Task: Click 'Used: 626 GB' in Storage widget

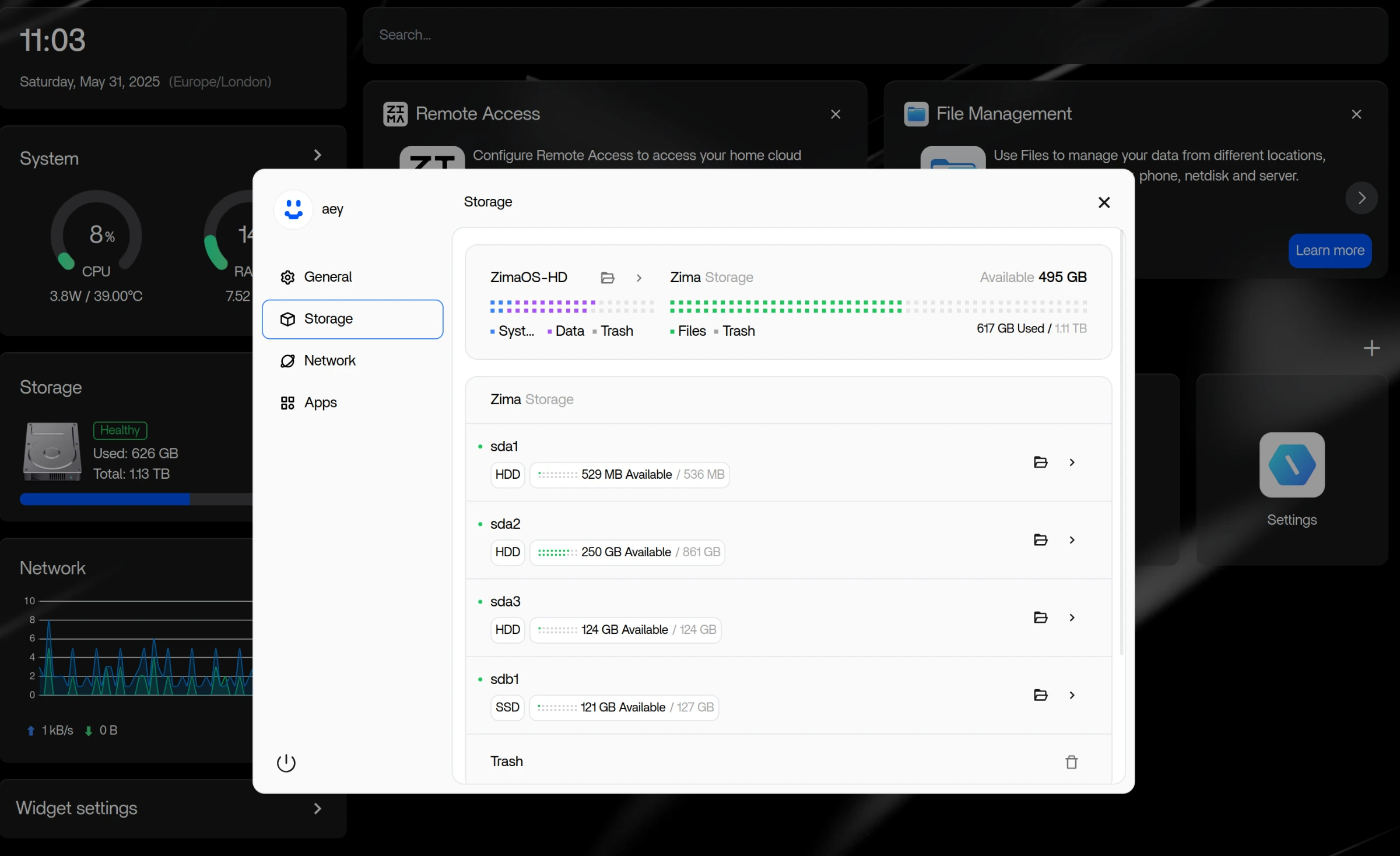Action: [x=136, y=454]
